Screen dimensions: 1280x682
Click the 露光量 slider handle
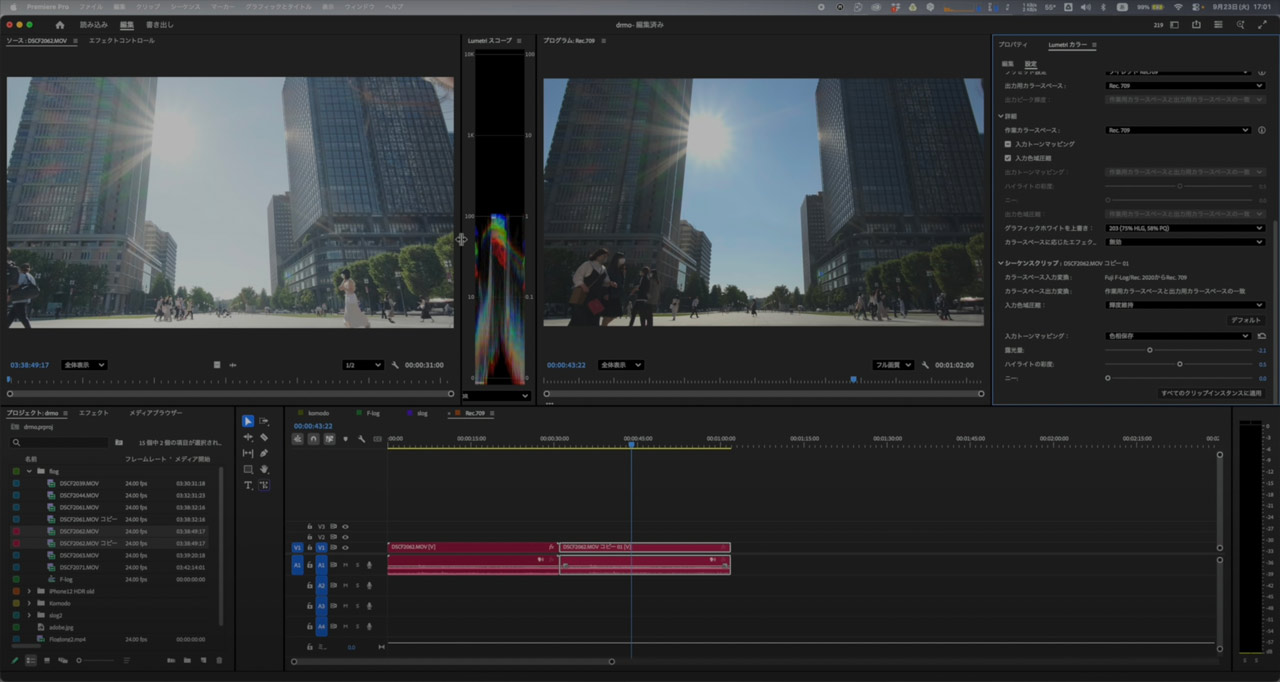(x=1150, y=350)
